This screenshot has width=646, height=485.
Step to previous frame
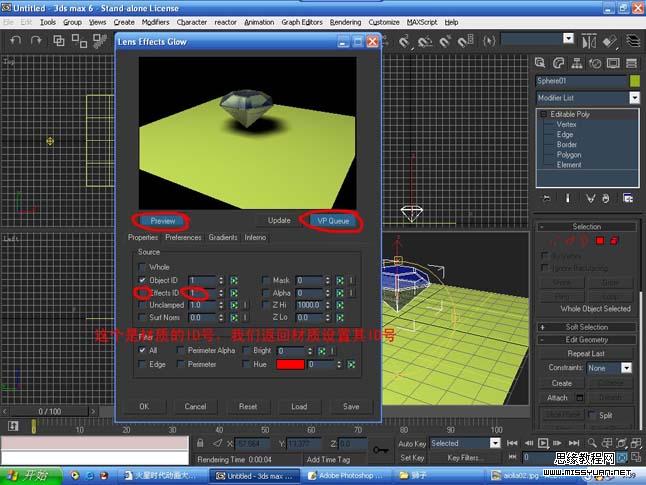(529, 443)
